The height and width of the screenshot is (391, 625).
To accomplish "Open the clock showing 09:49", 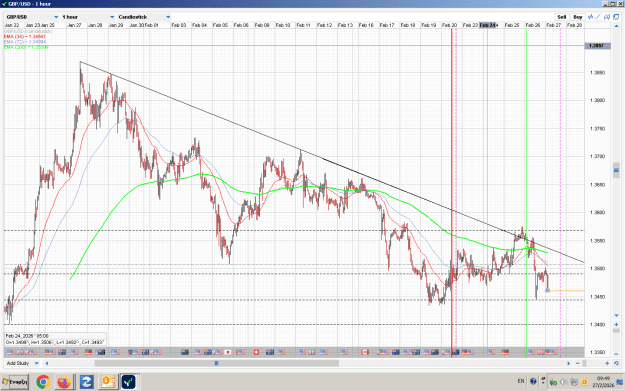I will [603, 382].
